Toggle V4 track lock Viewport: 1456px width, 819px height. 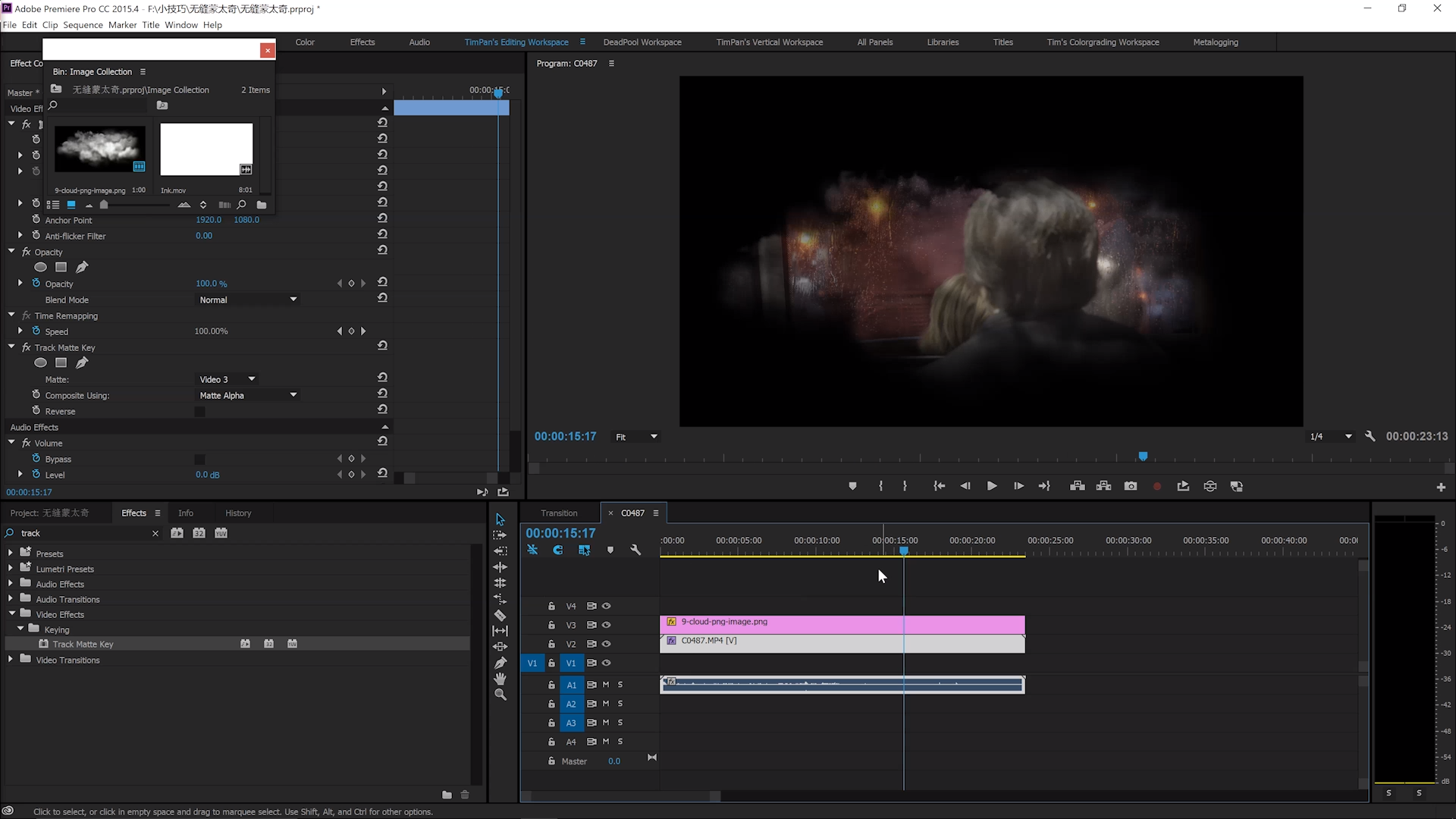point(551,606)
